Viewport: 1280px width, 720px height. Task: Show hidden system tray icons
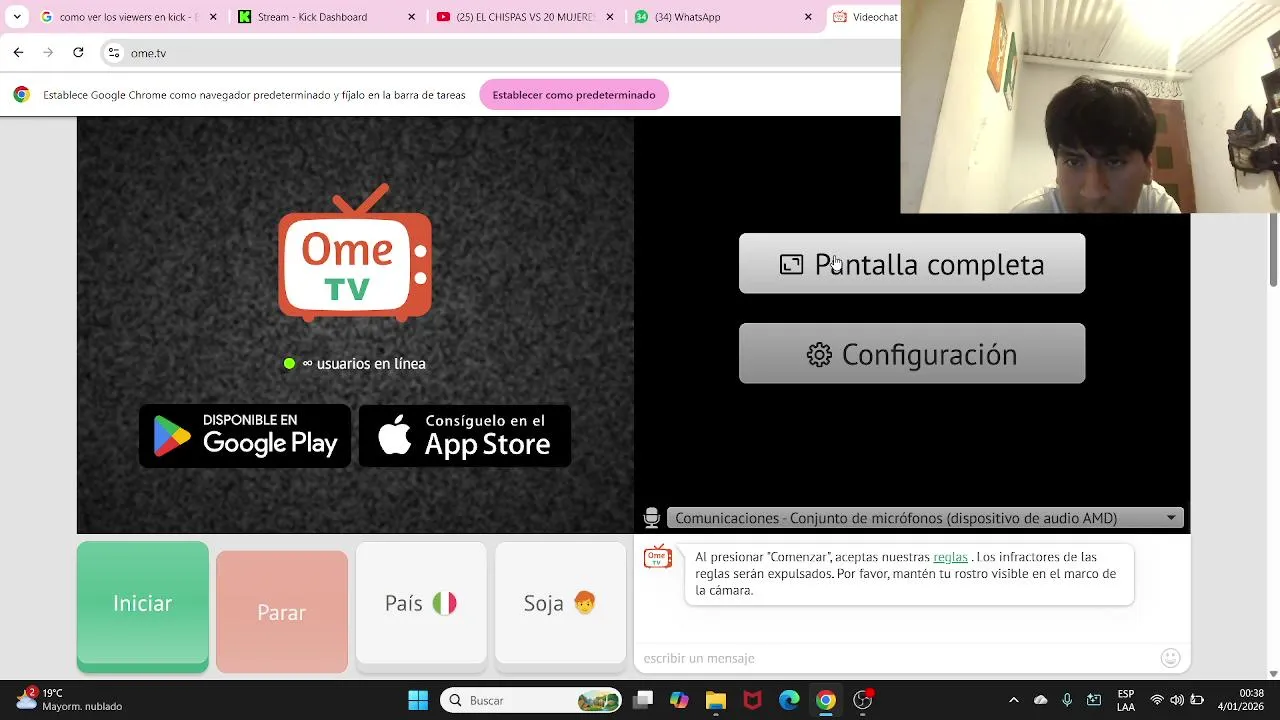point(1014,700)
